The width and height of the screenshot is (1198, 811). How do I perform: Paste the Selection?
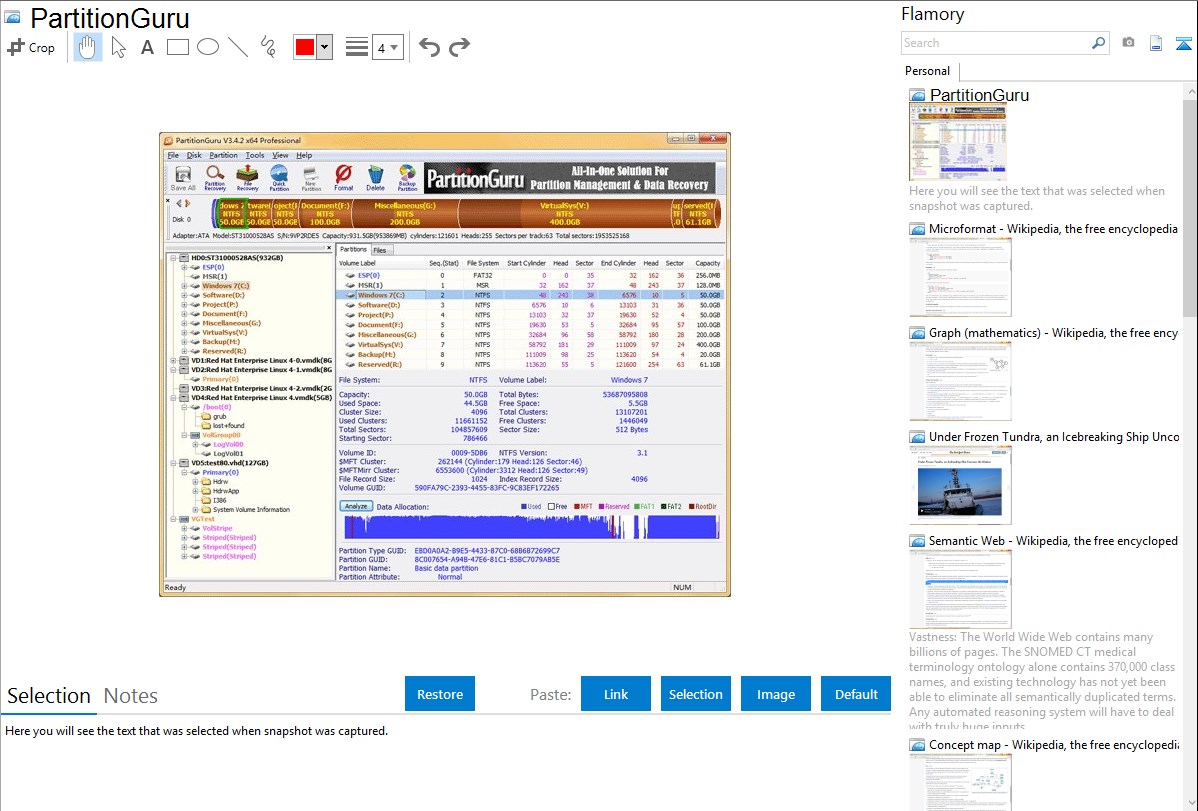point(695,694)
